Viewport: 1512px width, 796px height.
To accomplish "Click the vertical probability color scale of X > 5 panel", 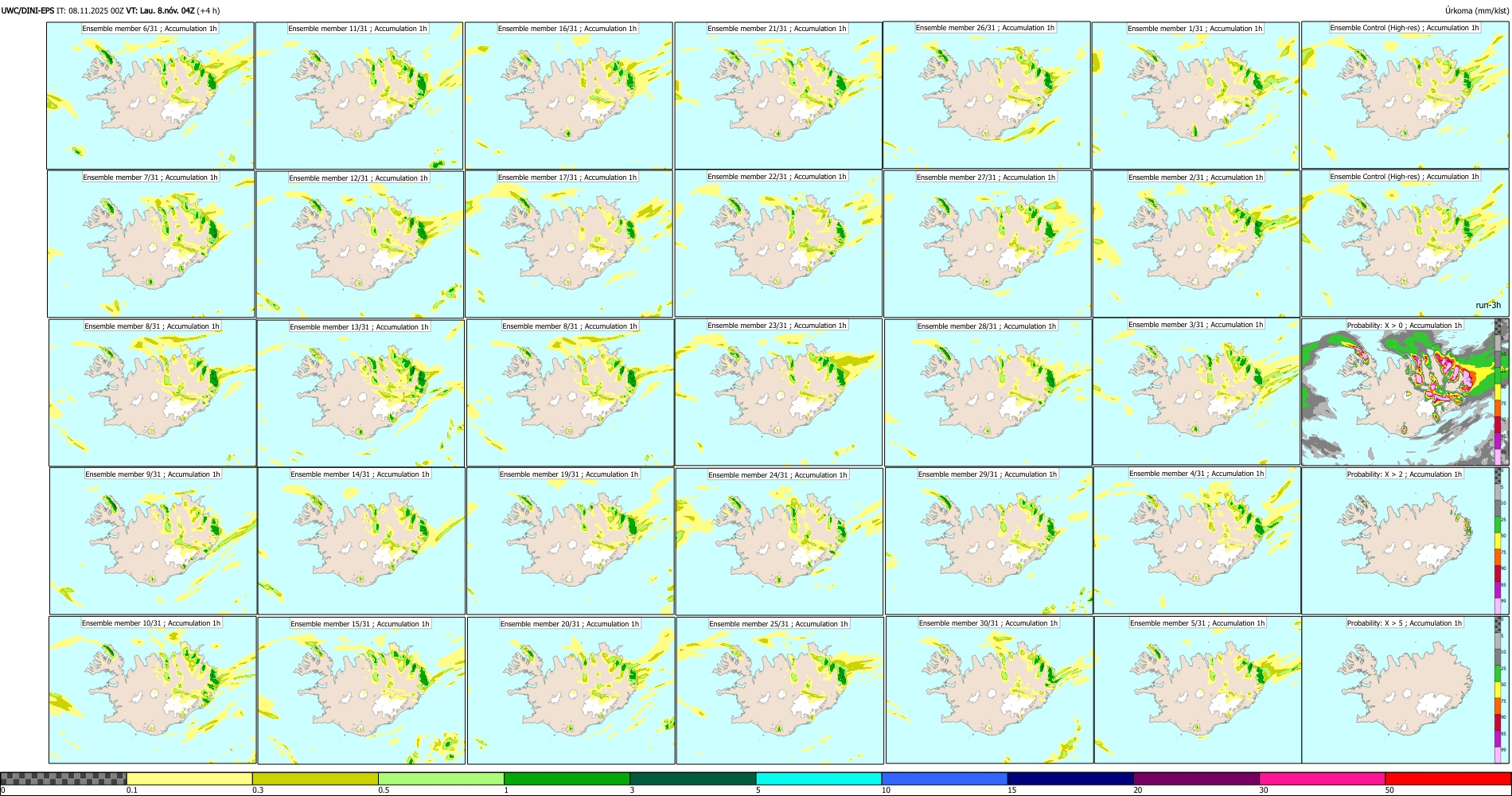I will [x=1498, y=690].
